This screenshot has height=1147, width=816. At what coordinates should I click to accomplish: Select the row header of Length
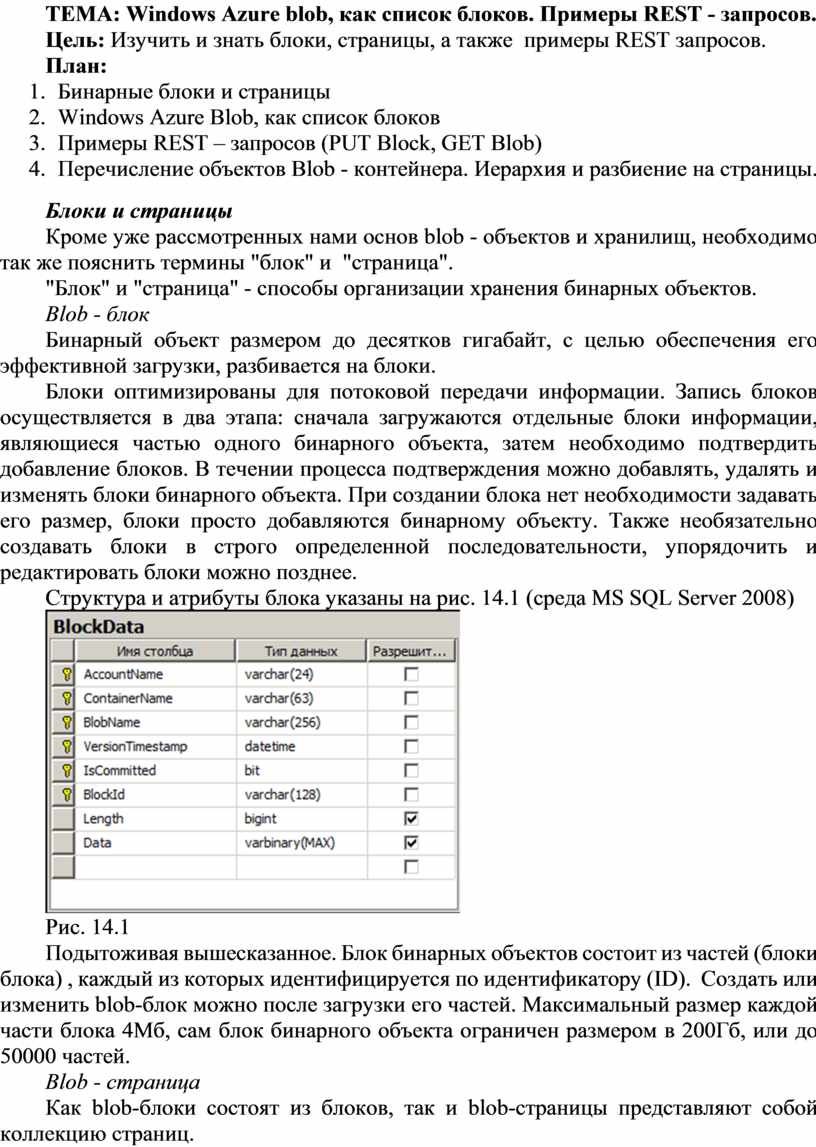(x=64, y=819)
